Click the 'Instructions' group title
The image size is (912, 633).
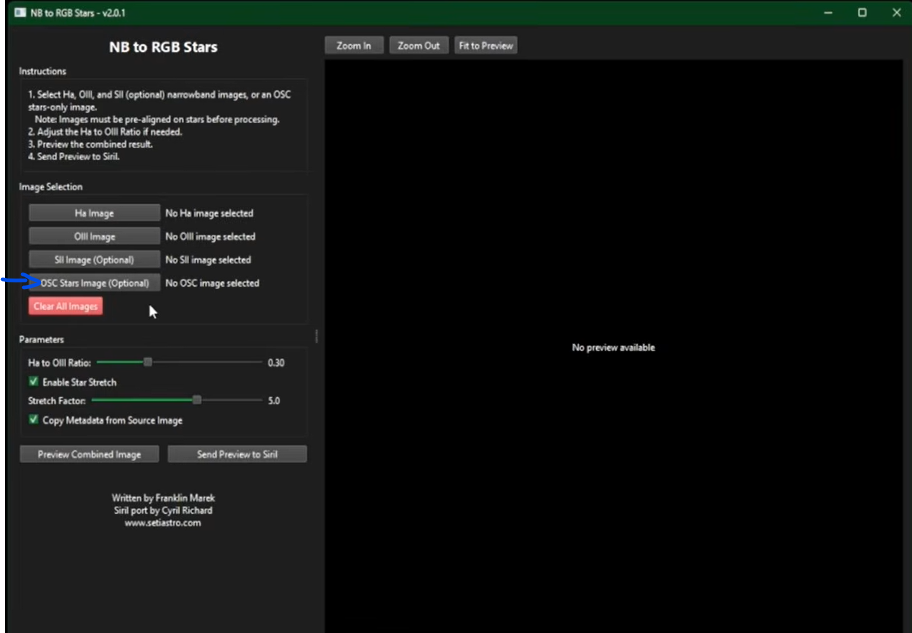coord(42,71)
